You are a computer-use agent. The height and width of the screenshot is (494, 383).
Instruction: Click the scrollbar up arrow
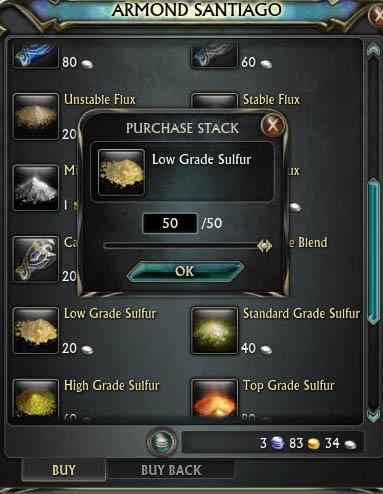pos(373,51)
